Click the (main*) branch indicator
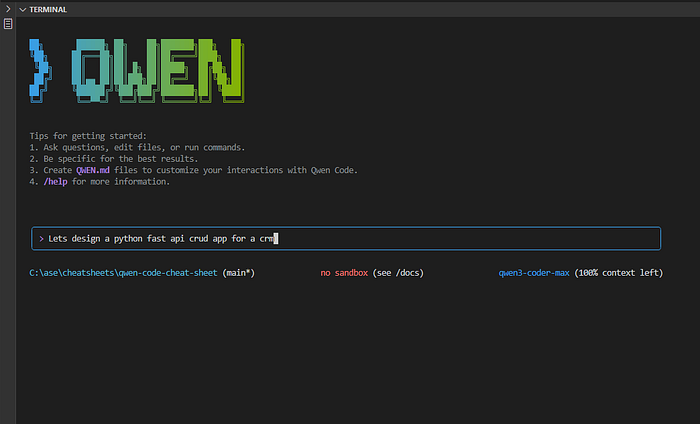Screen dimensions: 700x424 tap(238, 273)
